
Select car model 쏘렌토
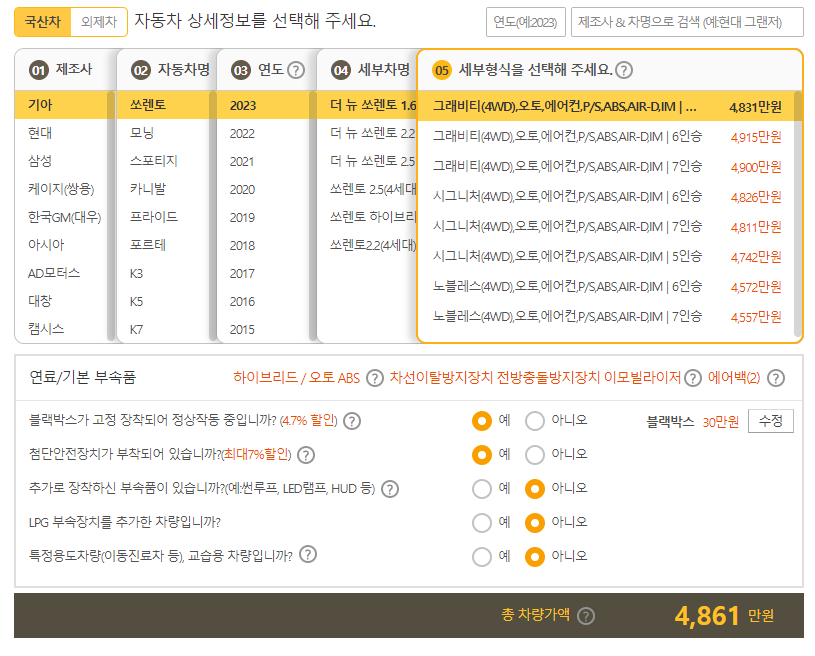point(163,105)
